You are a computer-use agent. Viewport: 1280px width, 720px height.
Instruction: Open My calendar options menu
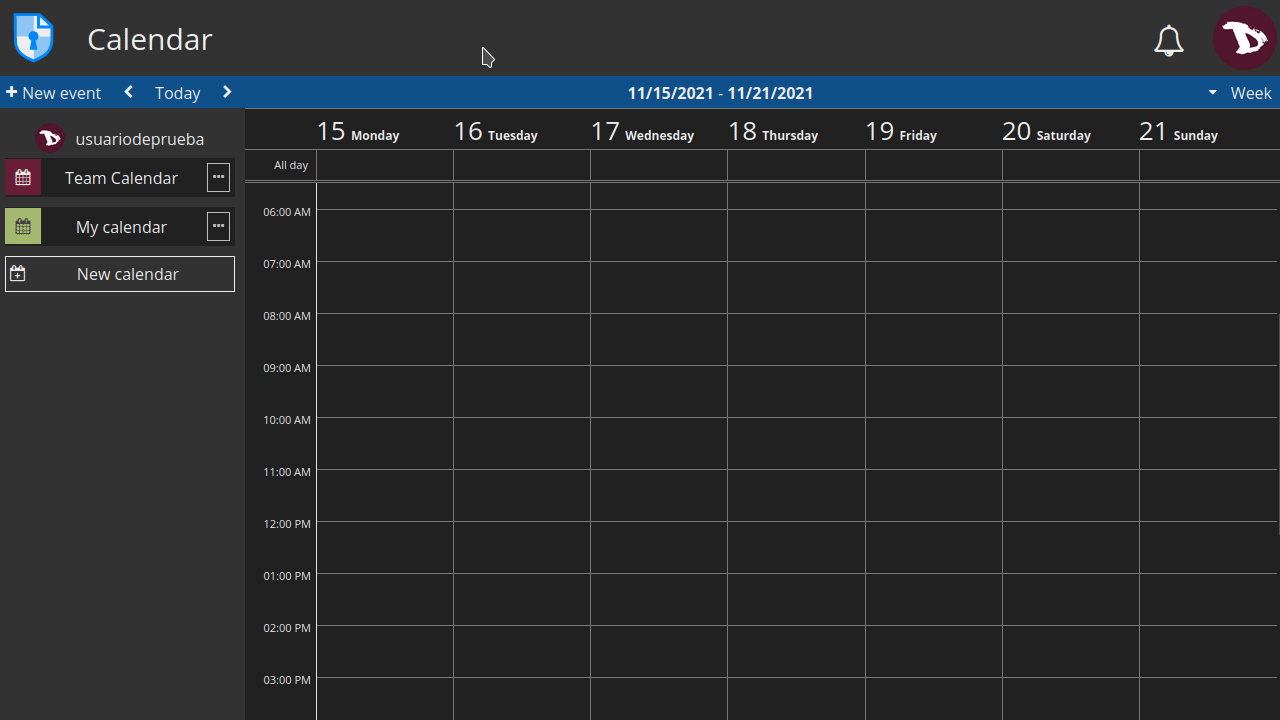click(218, 226)
